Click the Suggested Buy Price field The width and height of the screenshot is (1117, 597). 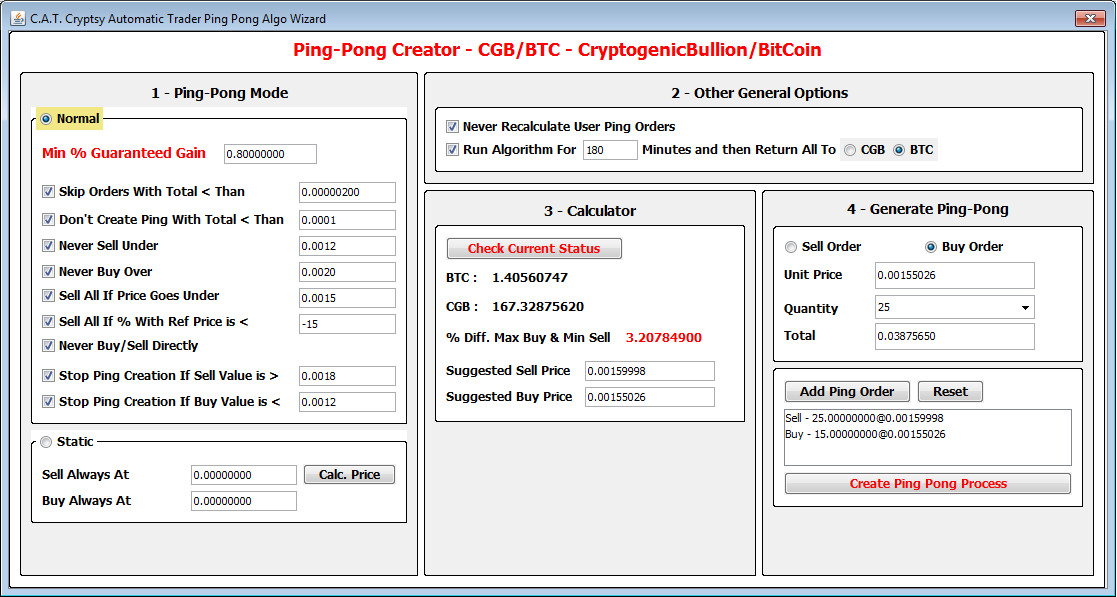coord(650,397)
